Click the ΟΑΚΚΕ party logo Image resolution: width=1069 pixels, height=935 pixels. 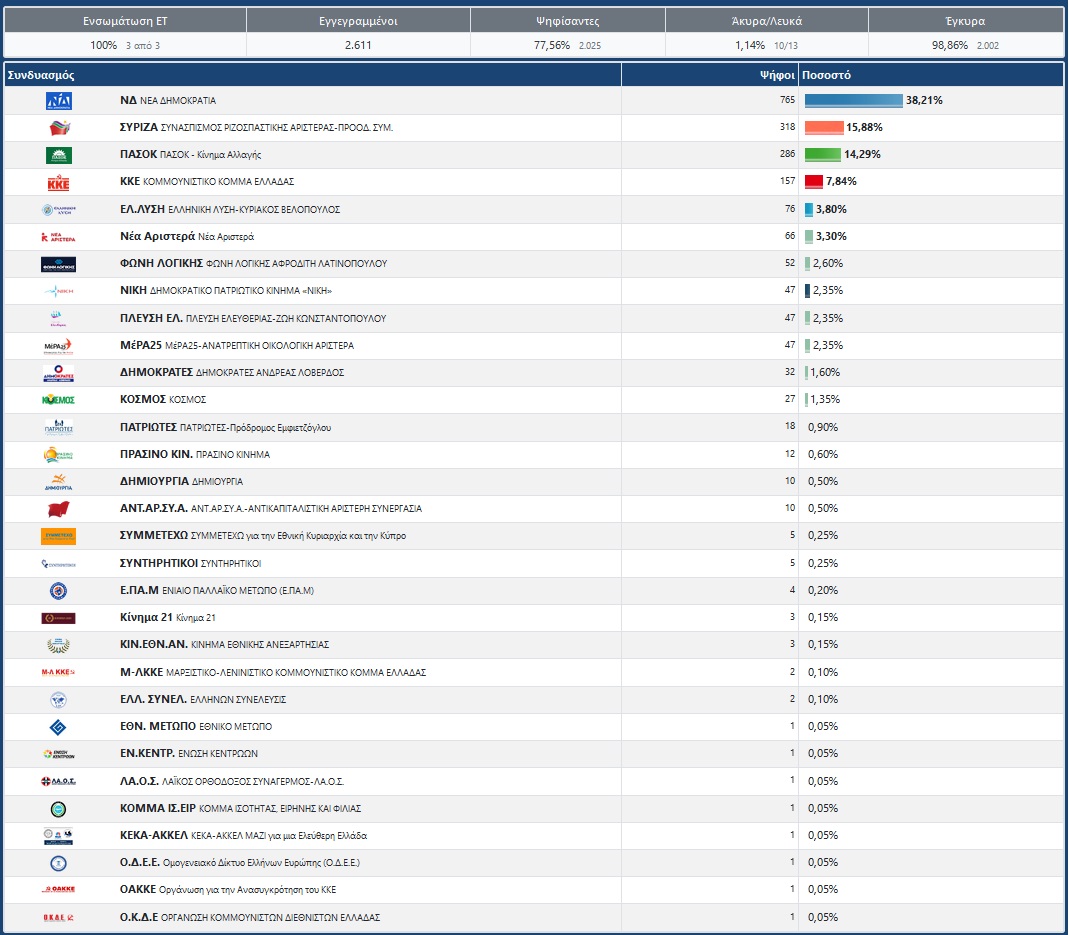coord(59,889)
